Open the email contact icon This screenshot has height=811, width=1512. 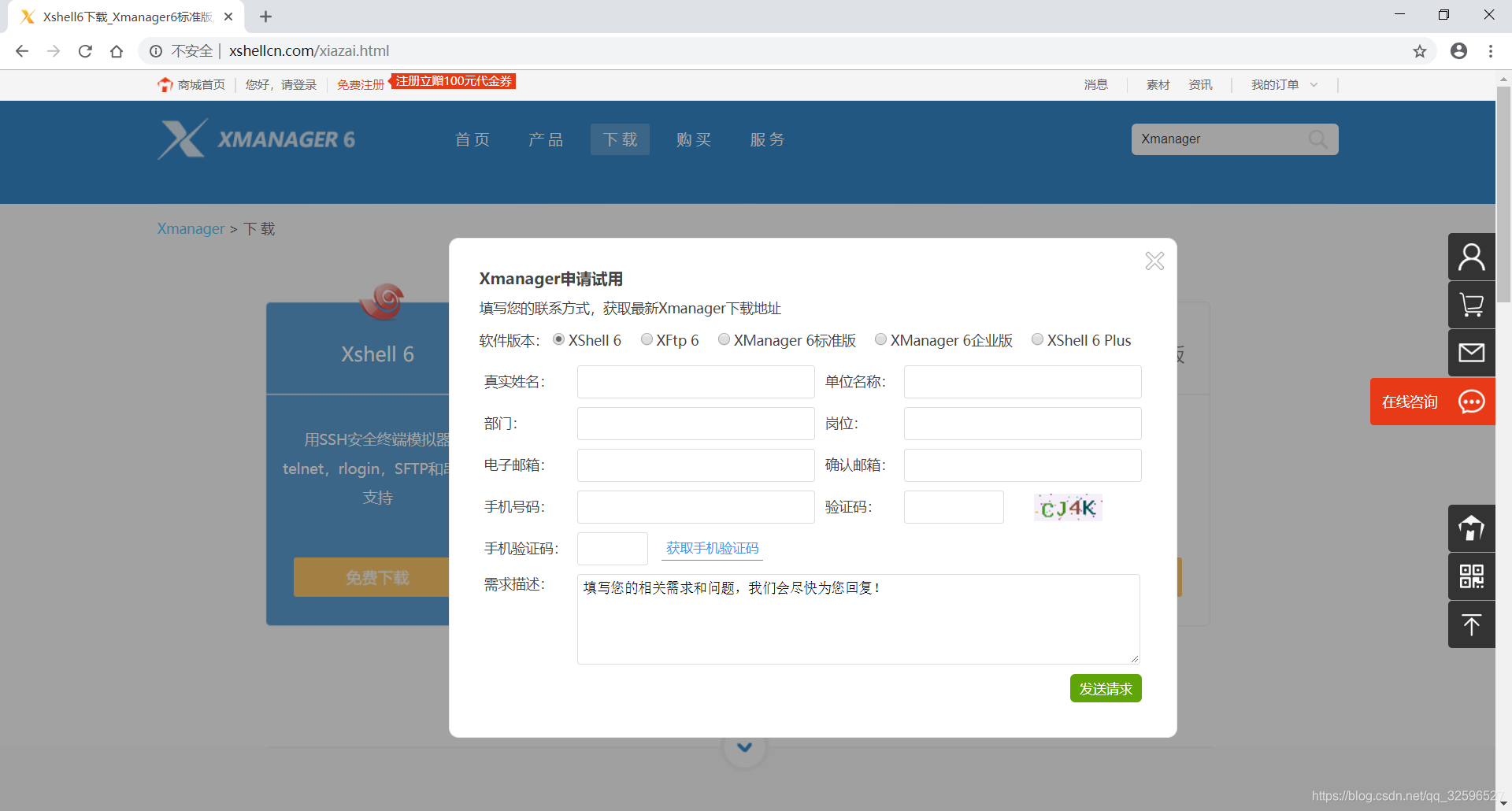[1471, 353]
